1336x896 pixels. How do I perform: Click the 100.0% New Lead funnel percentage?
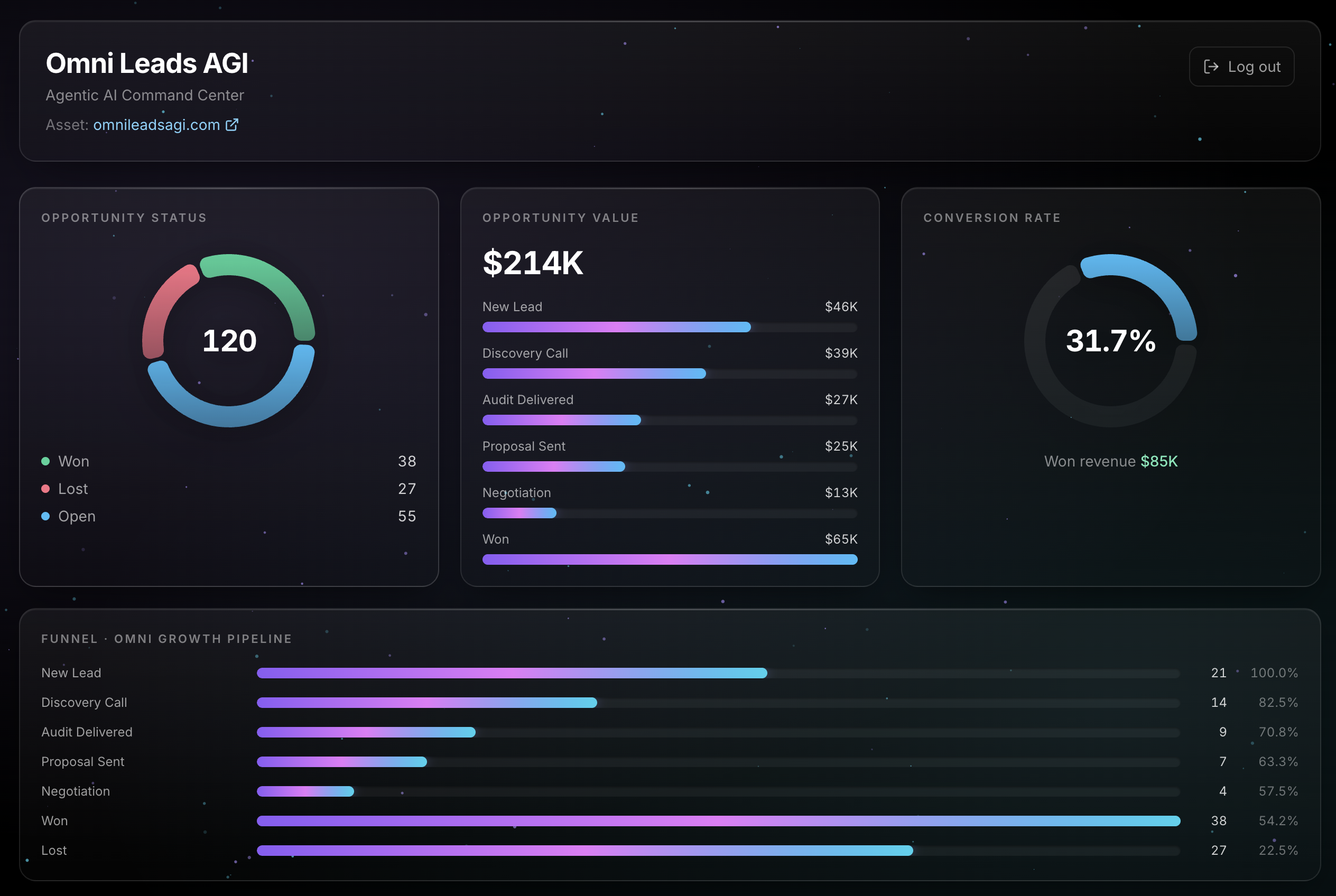click(1274, 673)
